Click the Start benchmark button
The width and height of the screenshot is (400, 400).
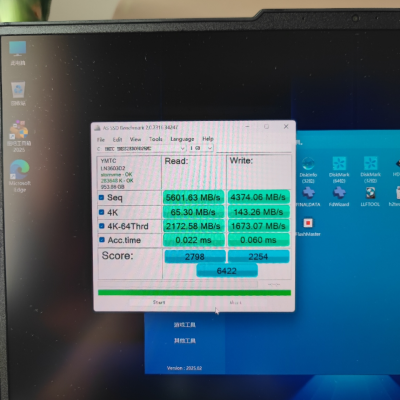159,302
